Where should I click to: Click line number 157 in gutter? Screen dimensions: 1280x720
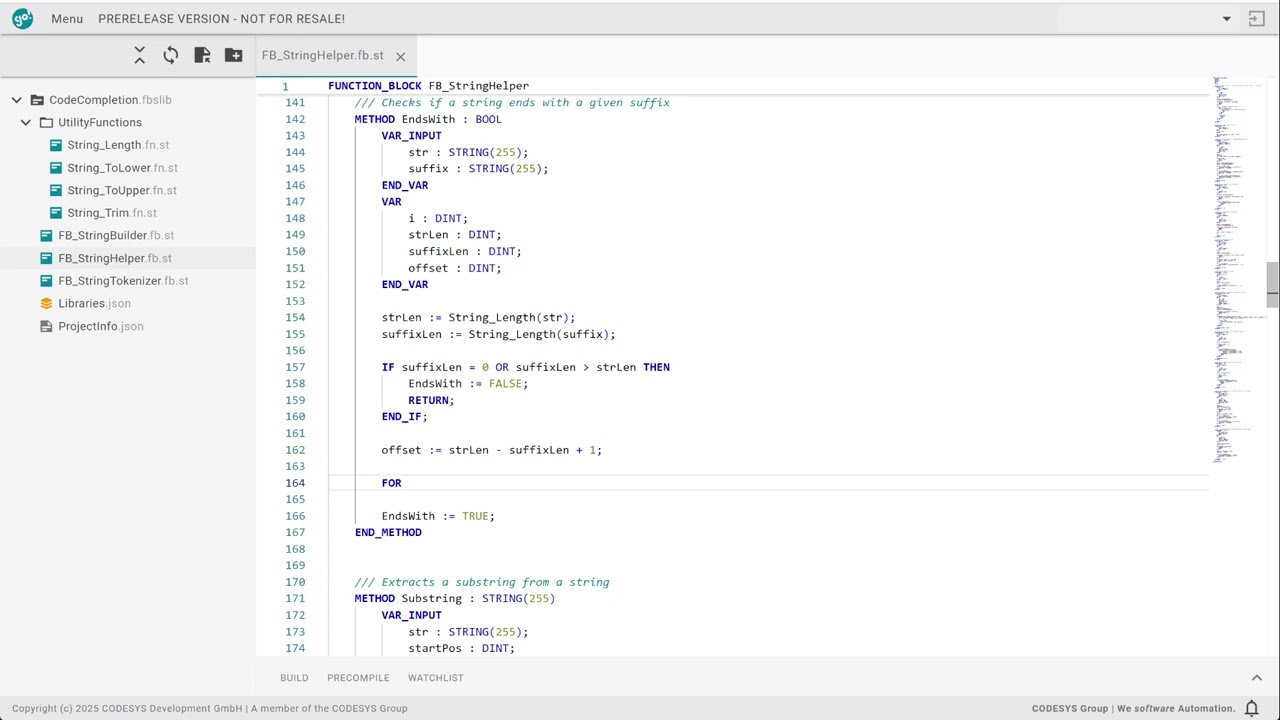[295, 367]
